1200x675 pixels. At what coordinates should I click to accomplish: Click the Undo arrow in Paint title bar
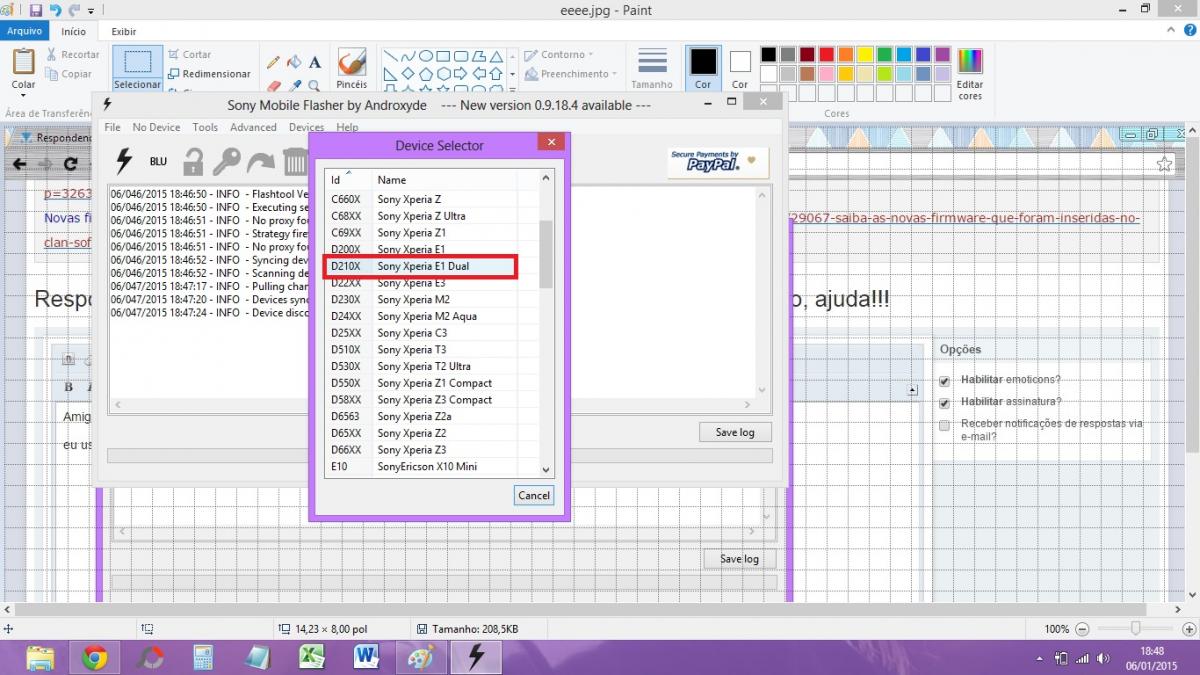click(x=56, y=10)
